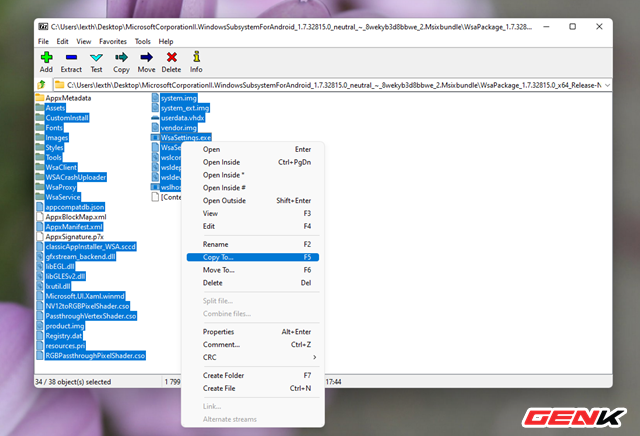Click the Test toolbar icon
Image resolution: width=640 pixels, height=436 pixels.
(96, 57)
